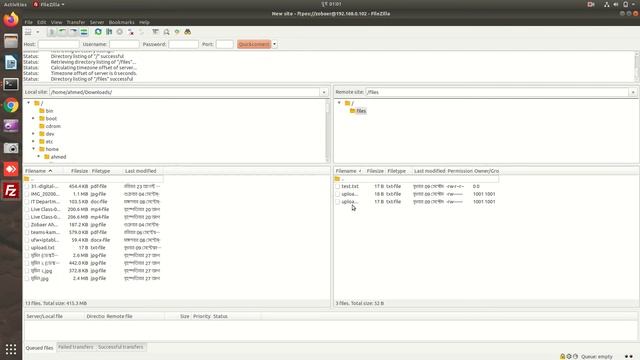Disconnect from the current server
Screen dimensions: 640x360
[131, 32]
